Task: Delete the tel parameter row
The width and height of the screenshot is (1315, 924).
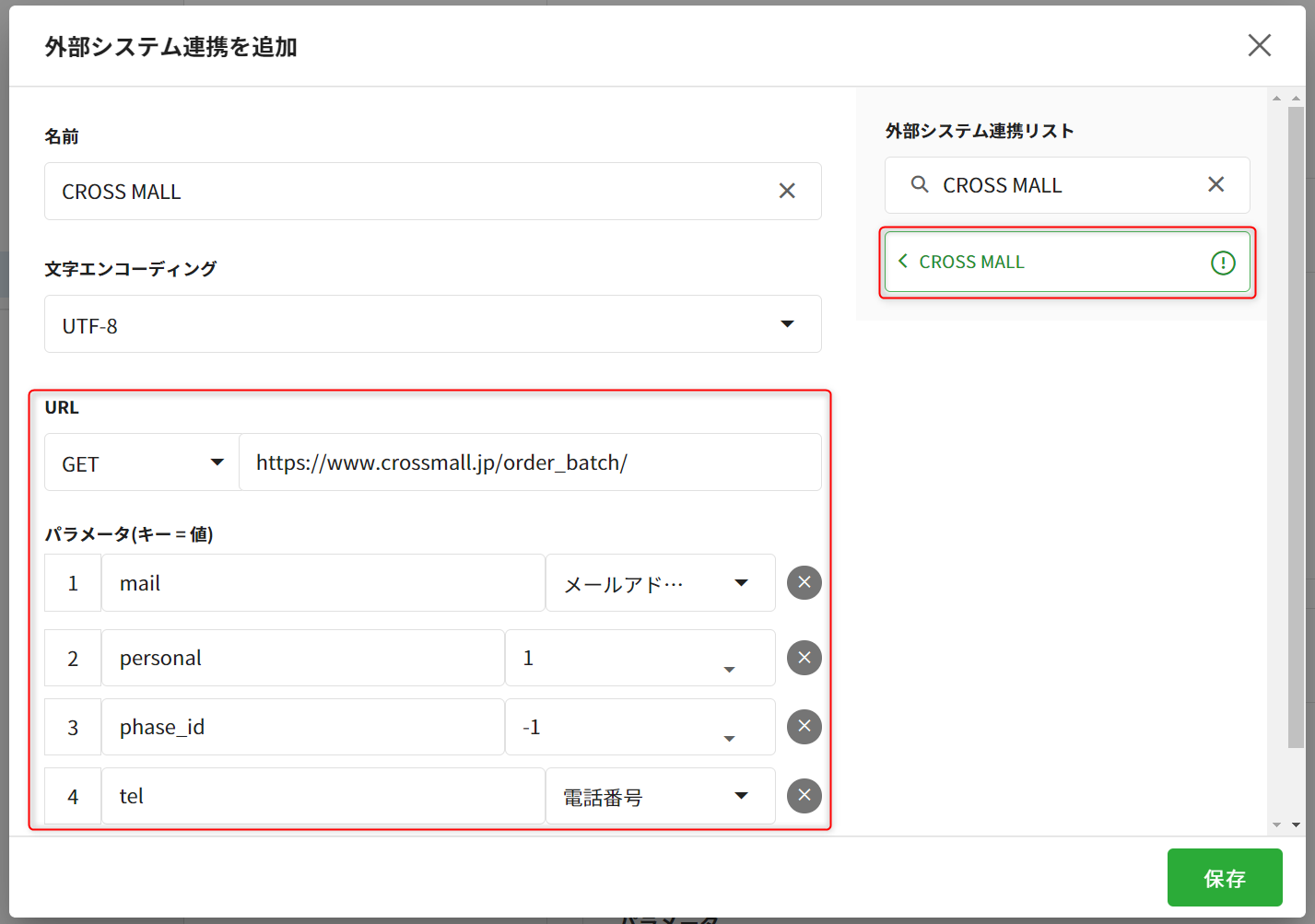Action: pos(804,796)
